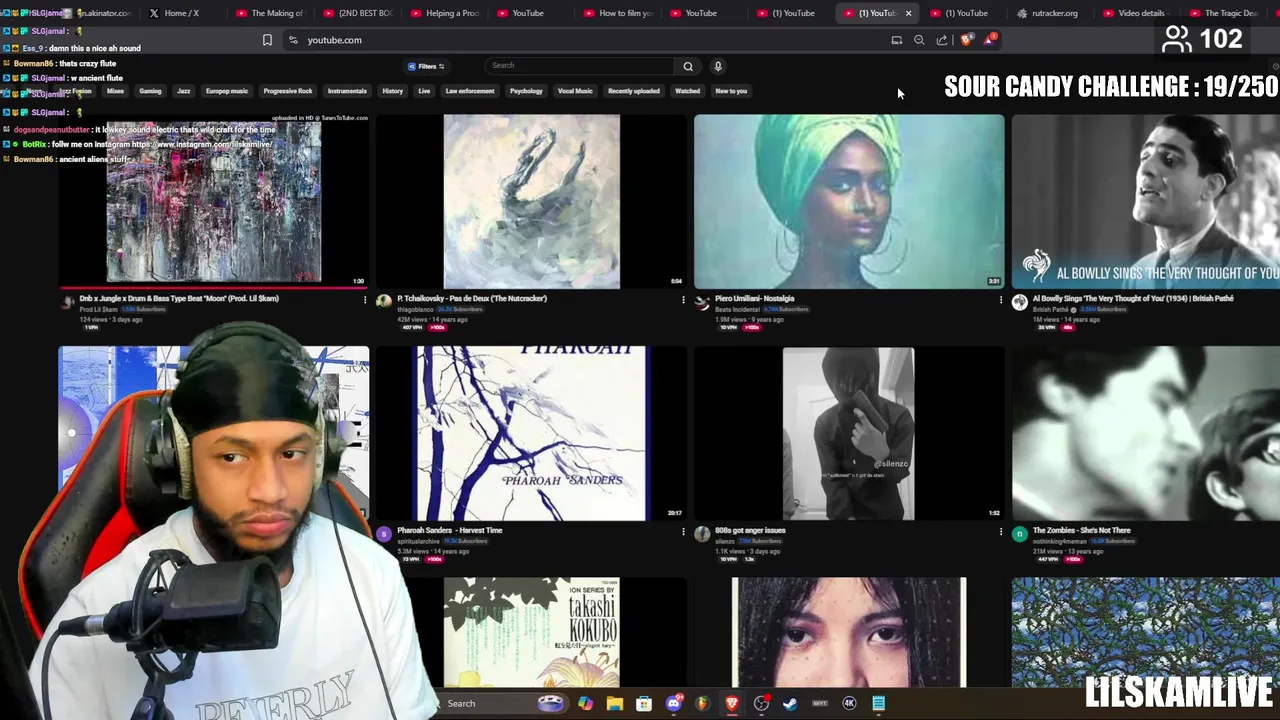The width and height of the screenshot is (1280, 720).
Task: Select the Watched chip
Action: tap(687, 91)
